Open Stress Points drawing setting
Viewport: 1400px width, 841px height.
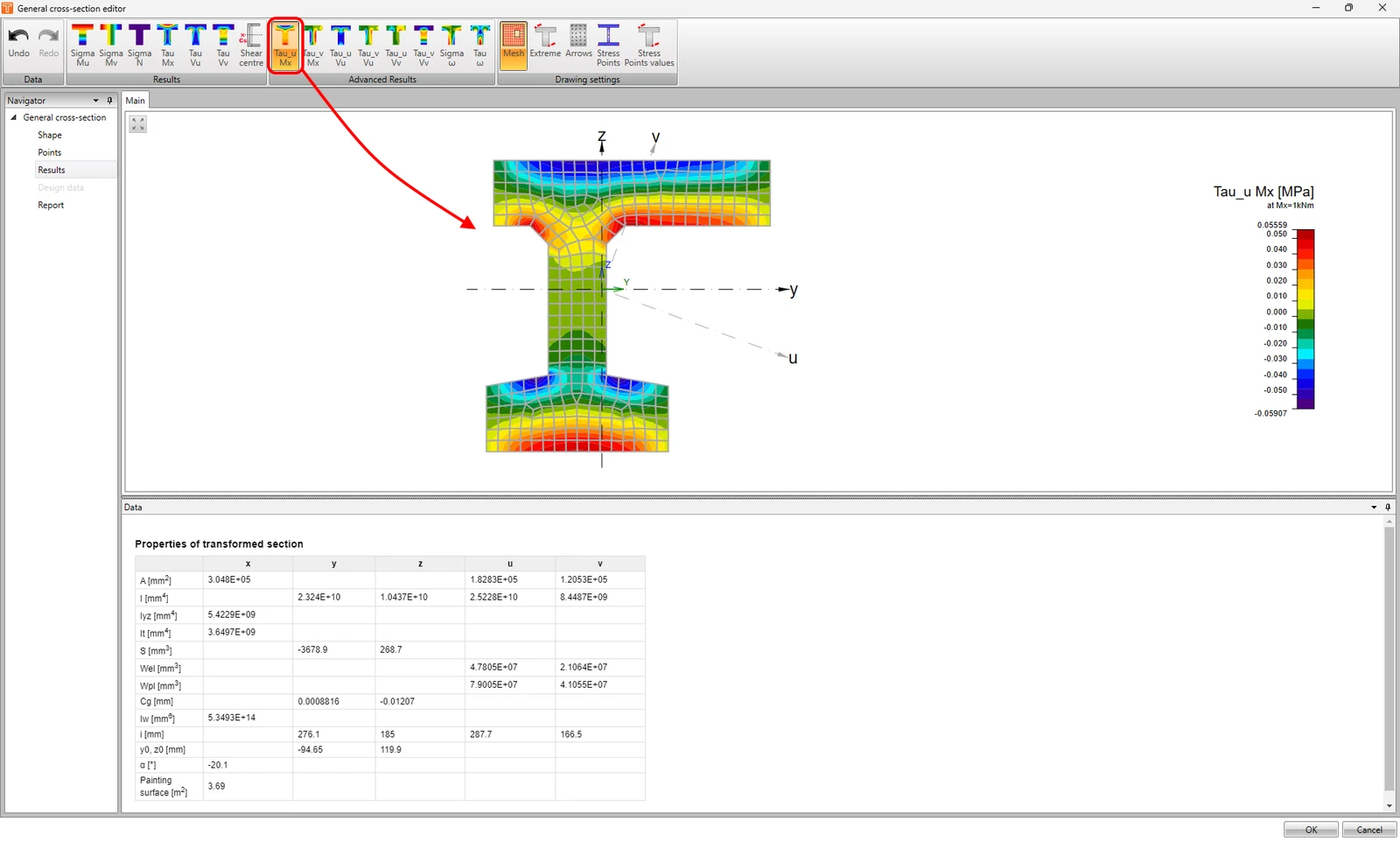click(608, 46)
